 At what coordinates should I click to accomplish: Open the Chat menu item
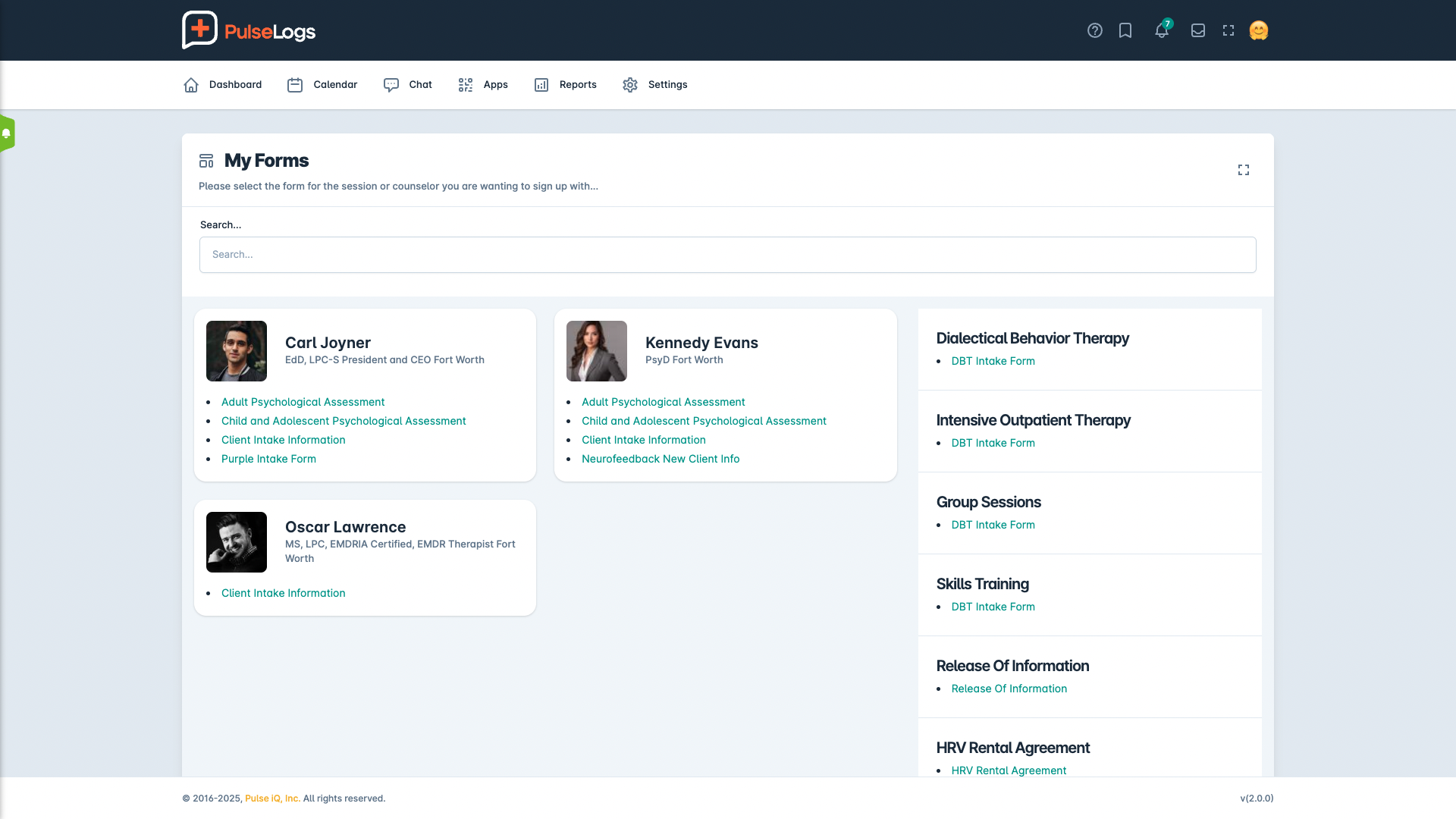click(408, 85)
